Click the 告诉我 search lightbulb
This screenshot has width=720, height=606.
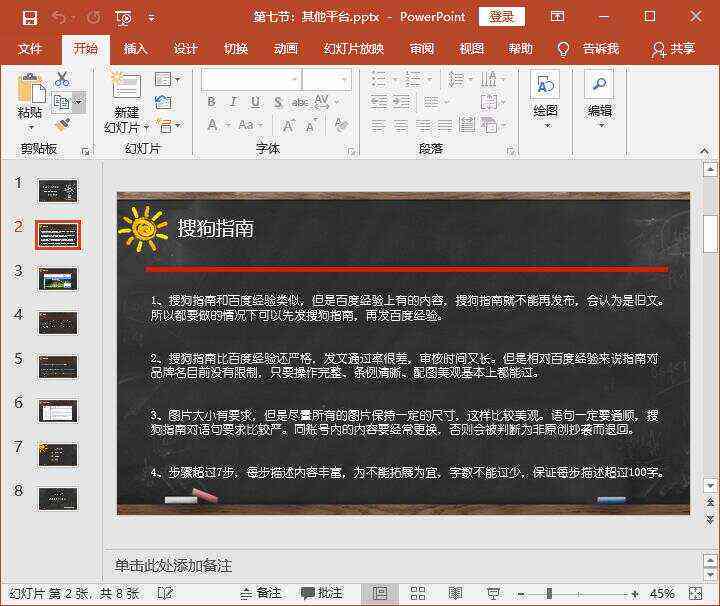tap(563, 49)
